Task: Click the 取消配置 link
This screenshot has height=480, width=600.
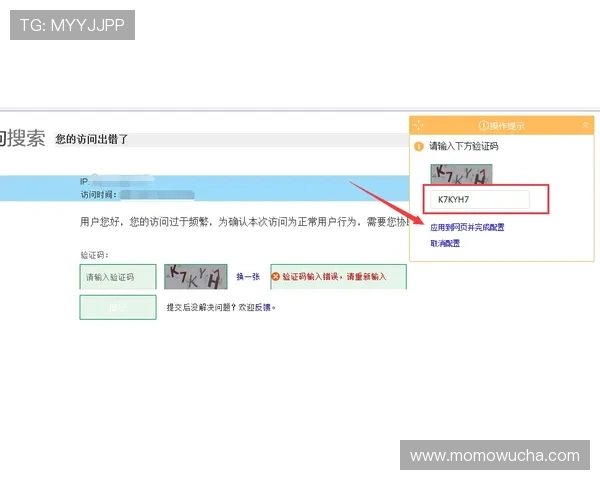Action: [445, 243]
